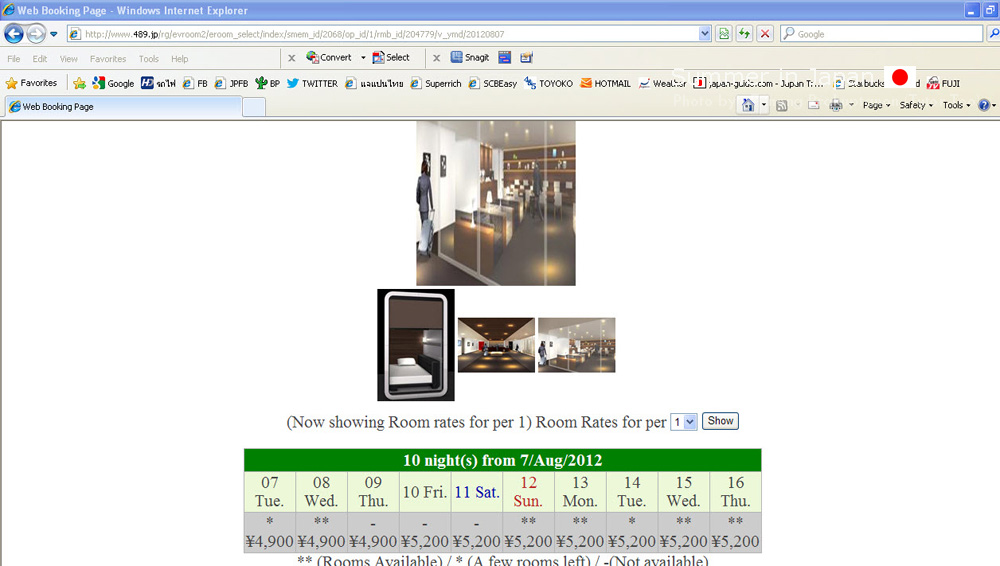1000x566 pixels.
Task: Click the compatibility view icon
Action: [x=724, y=34]
